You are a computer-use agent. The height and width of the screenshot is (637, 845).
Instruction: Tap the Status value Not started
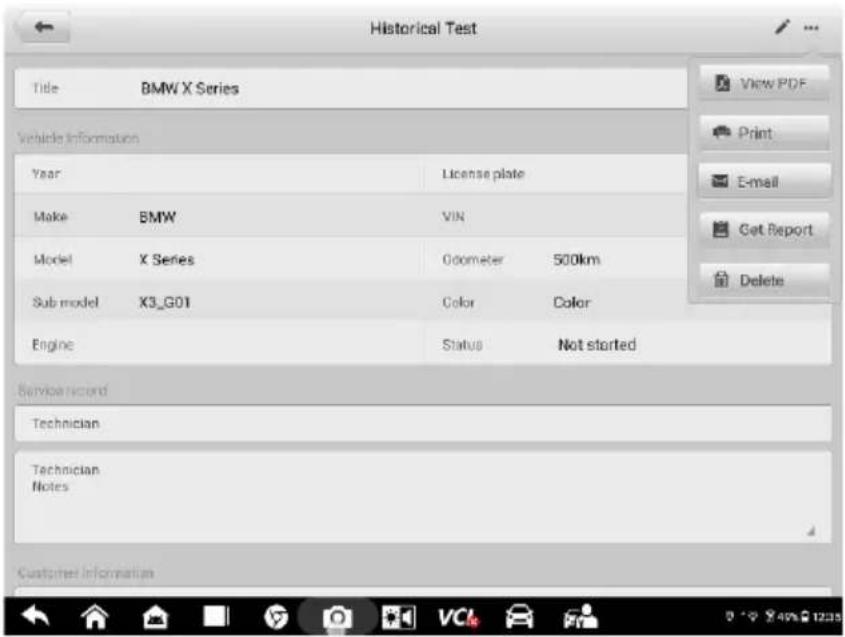(x=597, y=345)
